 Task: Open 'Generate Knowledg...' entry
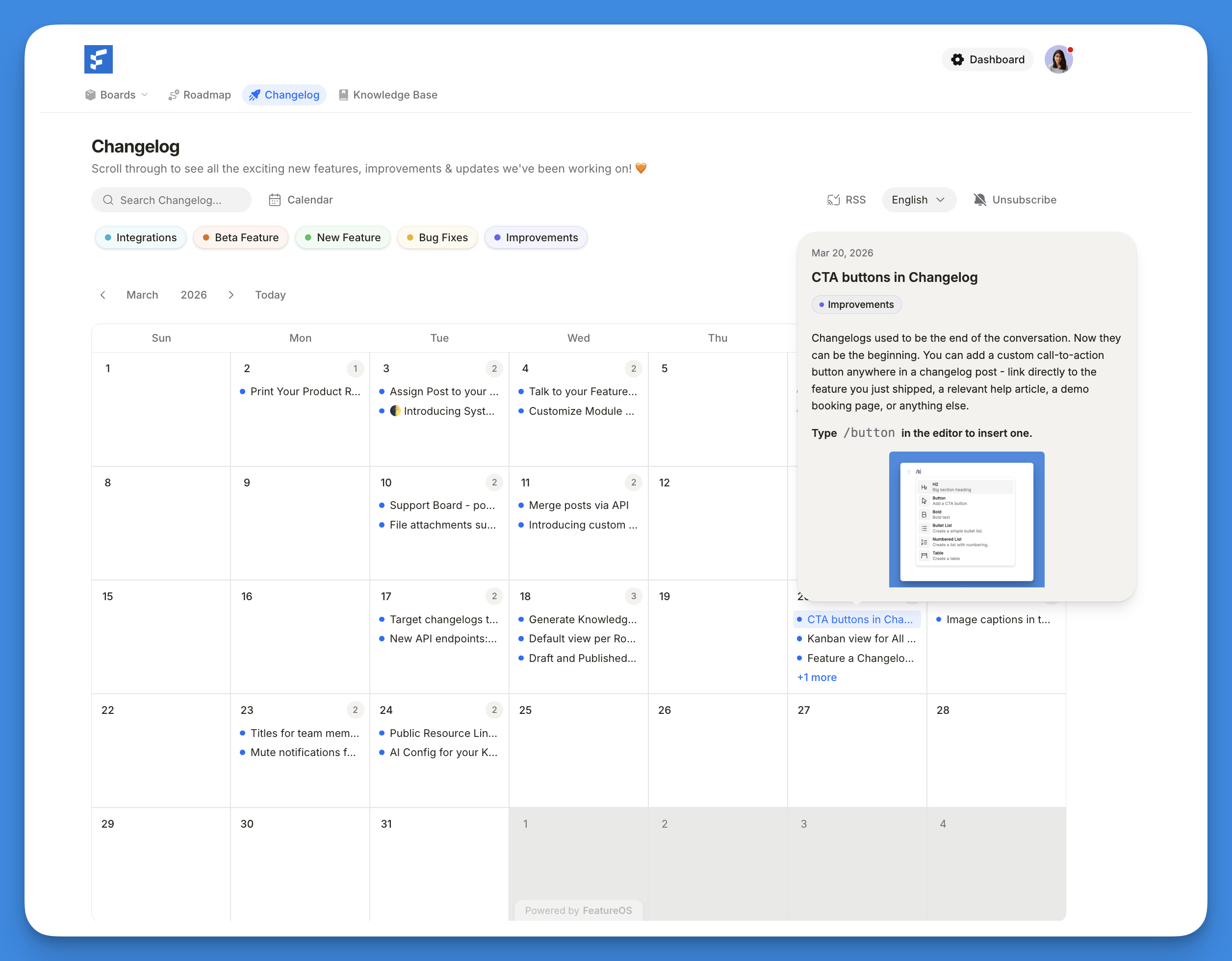[579, 619]
